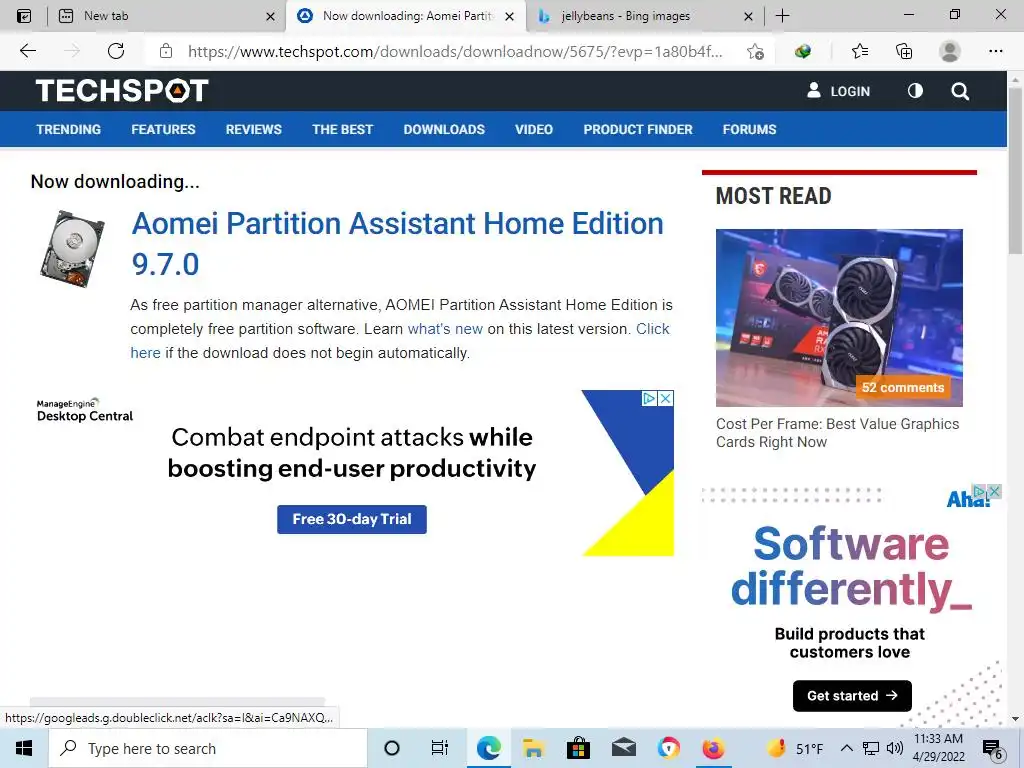Open the network tray icon
Viewport: 1024px width, 768px height.
click(871, 748)
